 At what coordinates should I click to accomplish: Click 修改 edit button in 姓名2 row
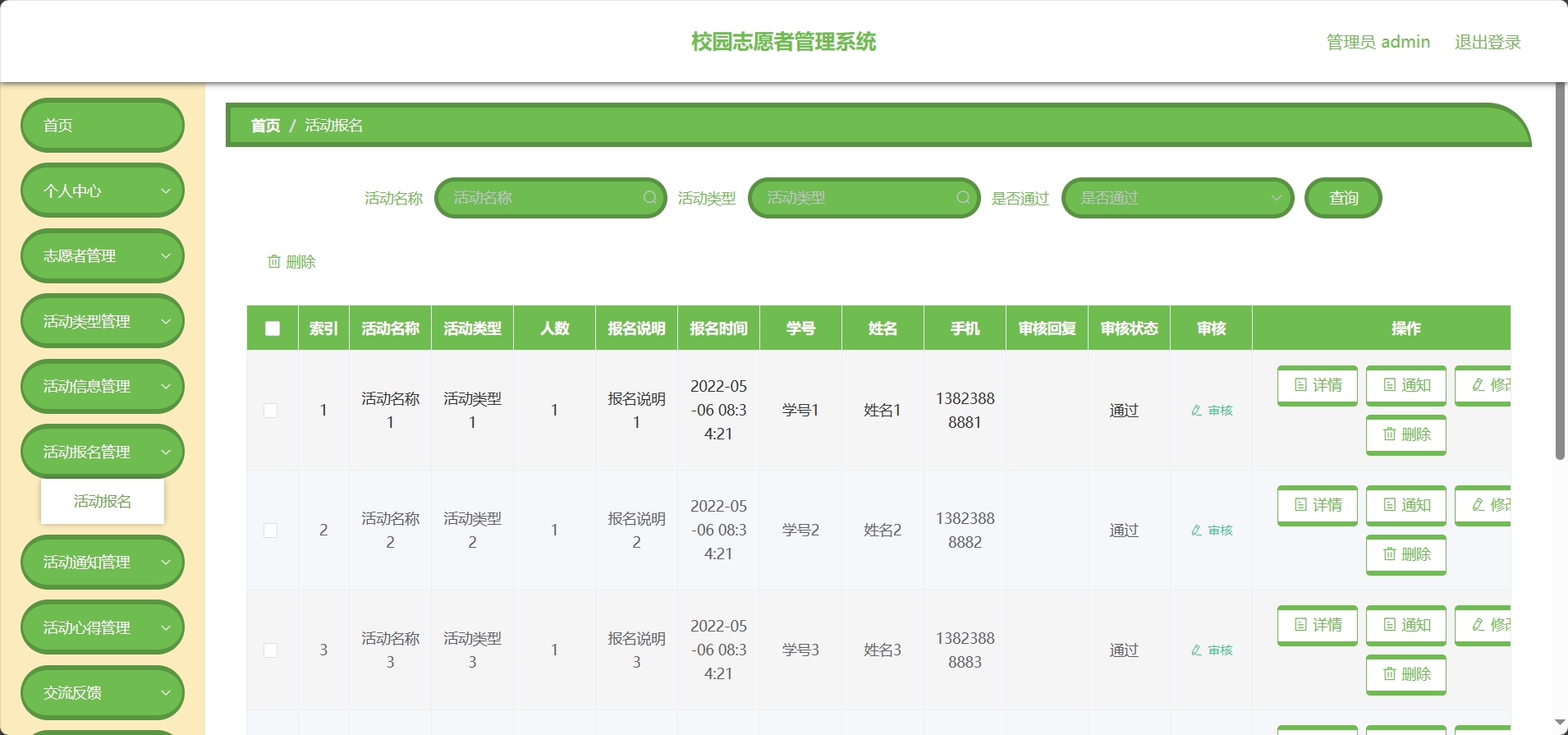(1483, 505)
